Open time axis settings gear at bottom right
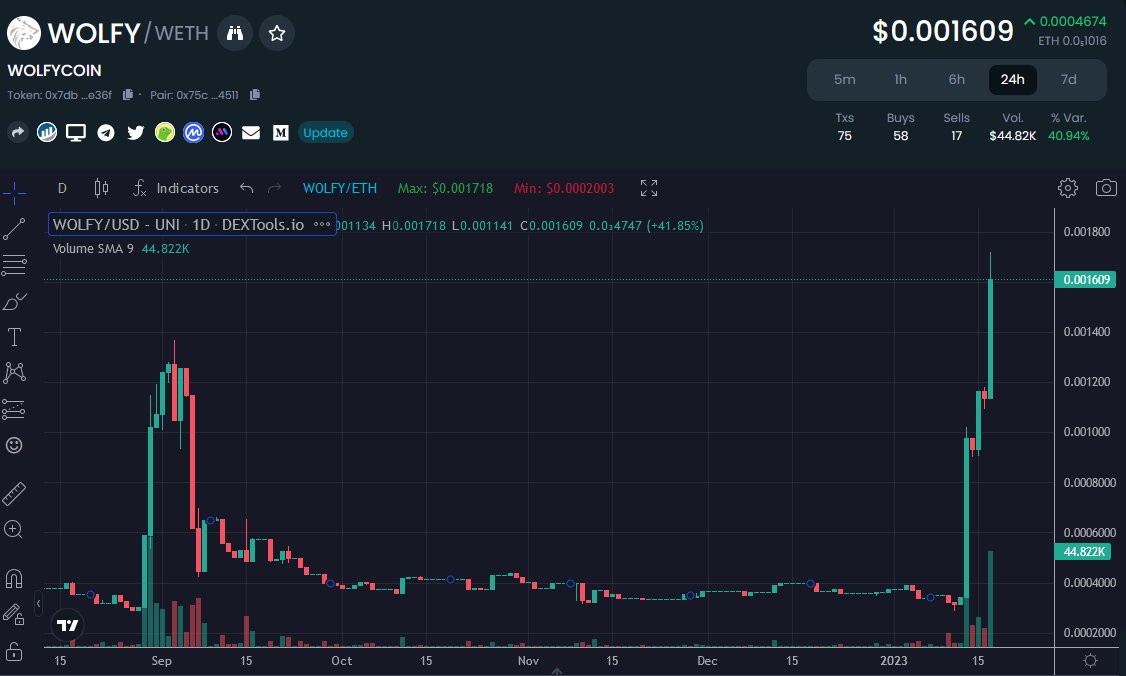 1090,661
